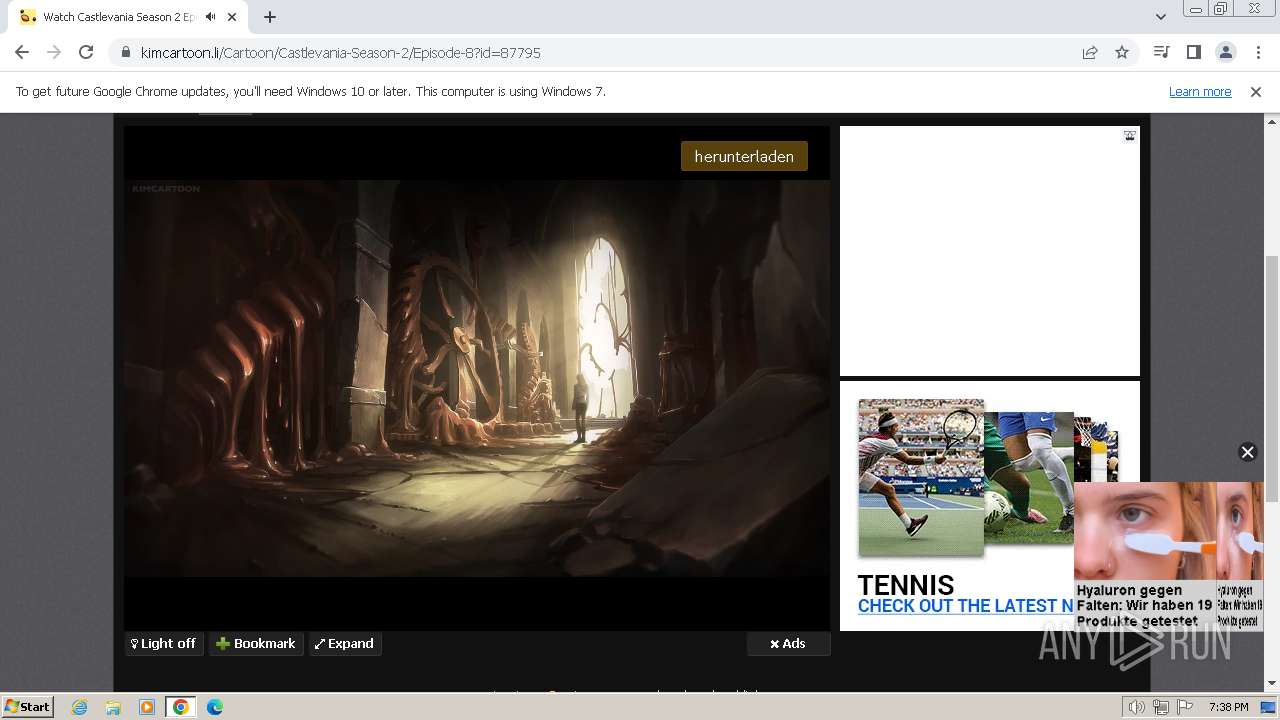Screen dimensions: 1280x720
Task: Click the Castlevania video player frame
Action: [477, 378]
